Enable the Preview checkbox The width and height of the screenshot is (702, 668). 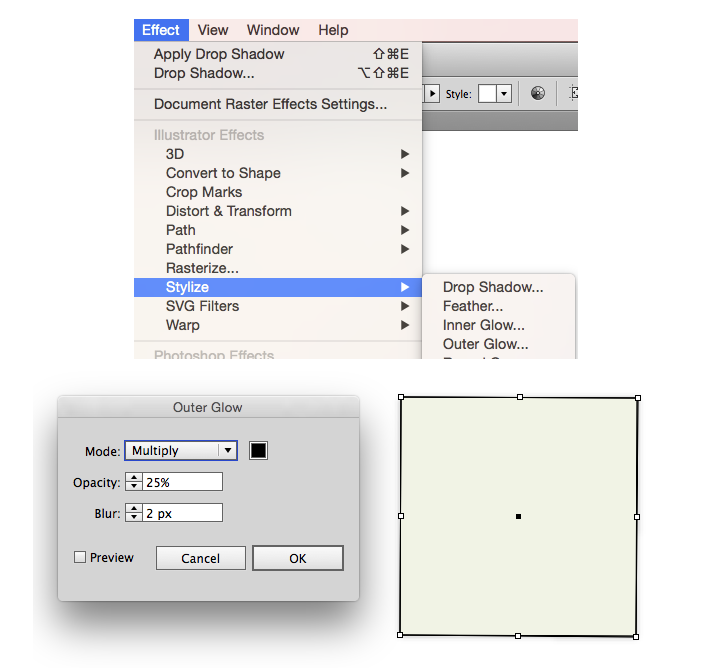pos(80,557)
